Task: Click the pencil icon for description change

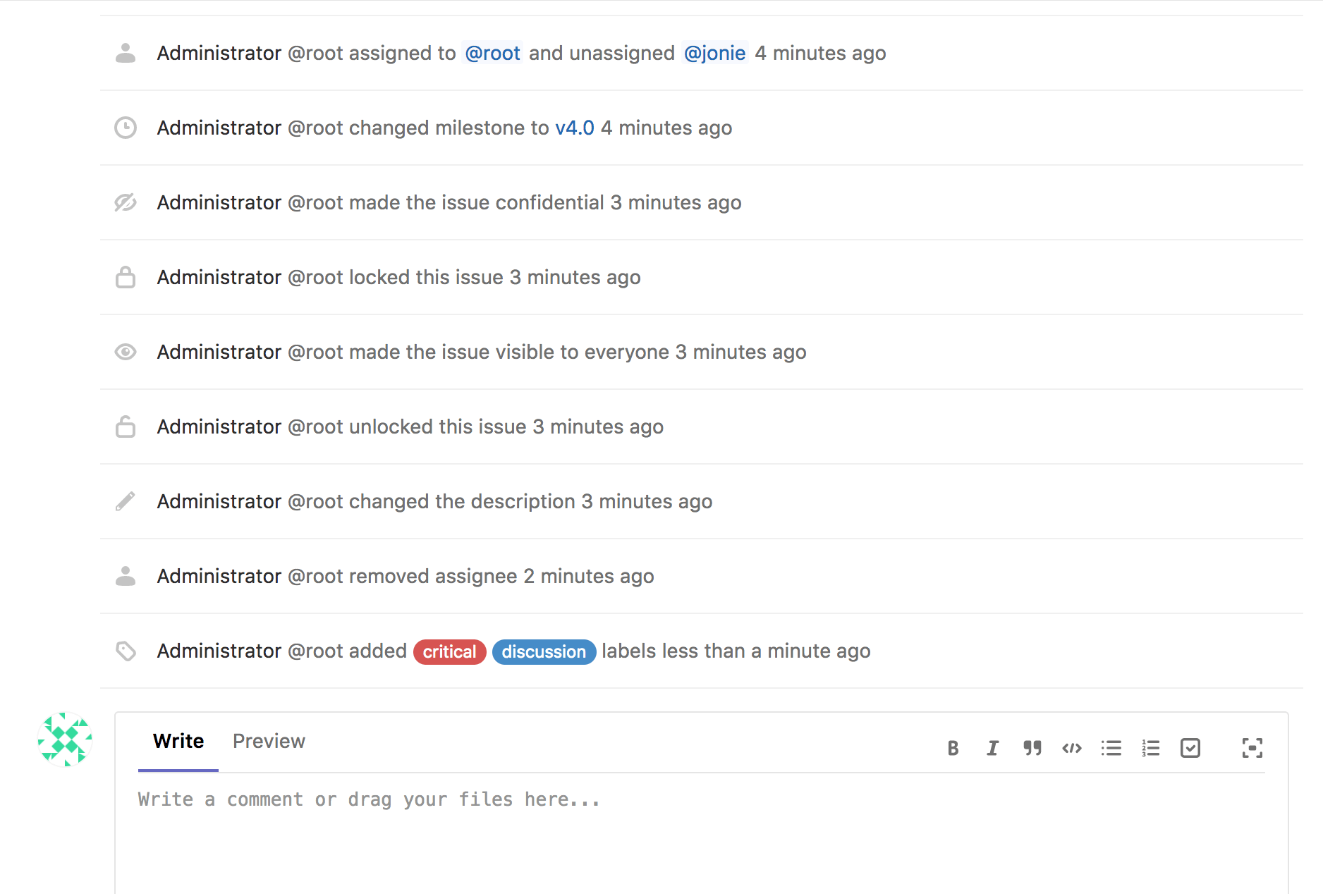Action: (x=126, y=501)
